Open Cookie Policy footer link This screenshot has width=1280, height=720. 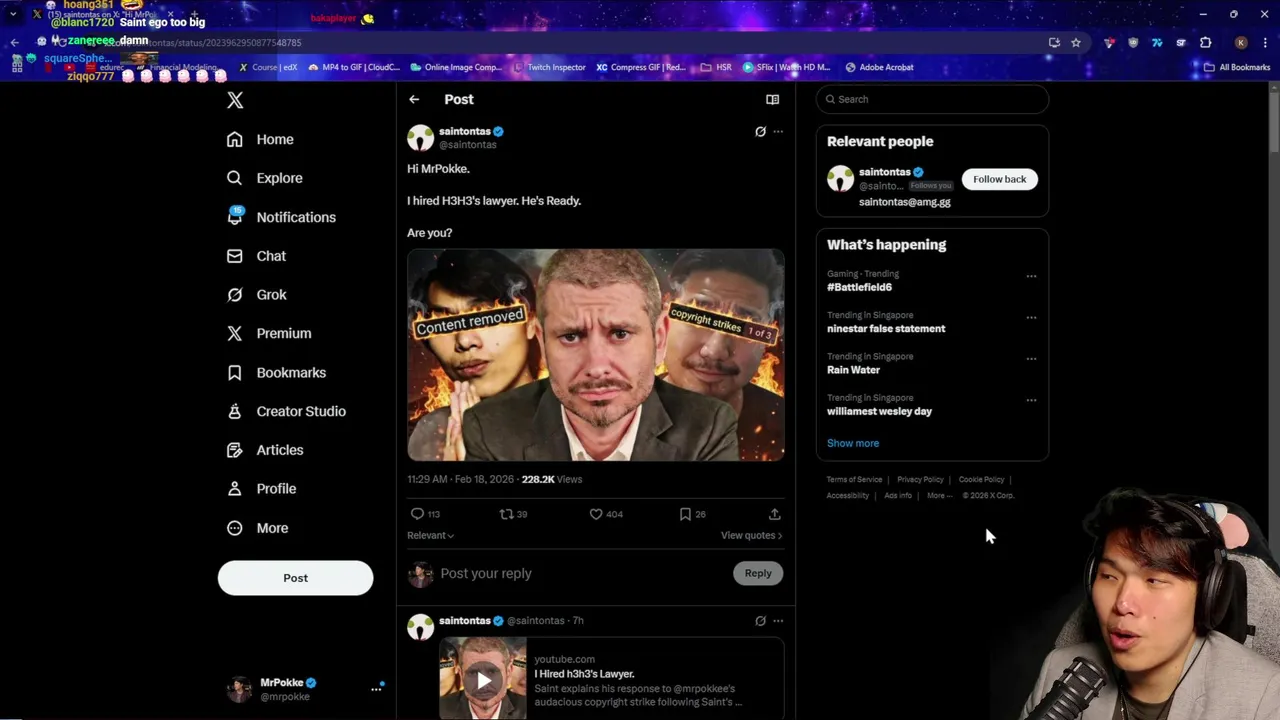[981, 479]
